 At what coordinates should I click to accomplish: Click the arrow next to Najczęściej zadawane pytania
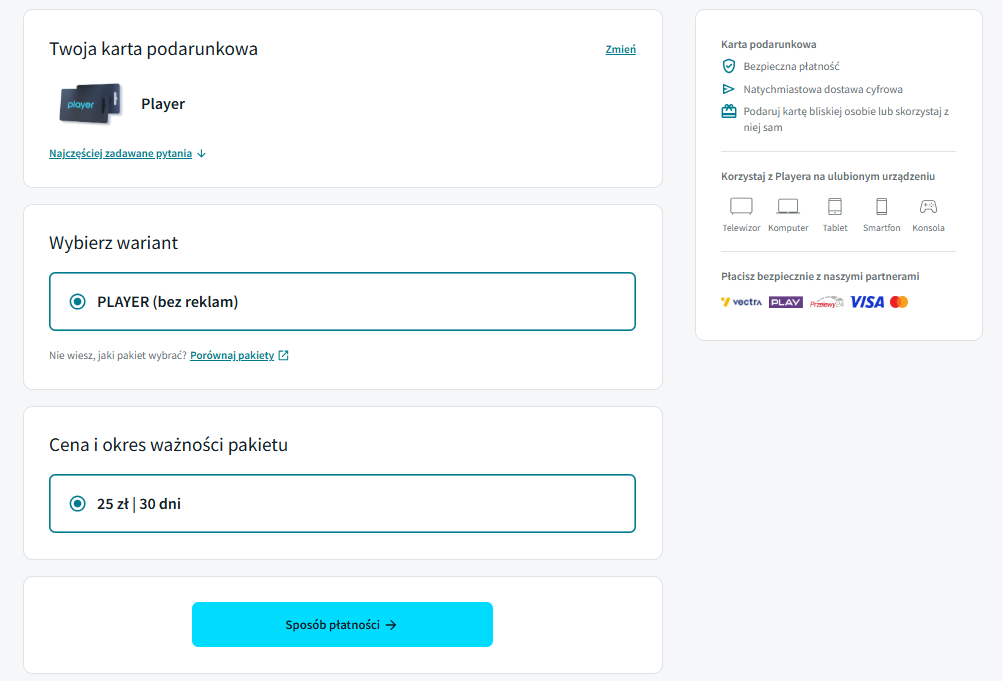pyautogui.click(x=201, y=153)
